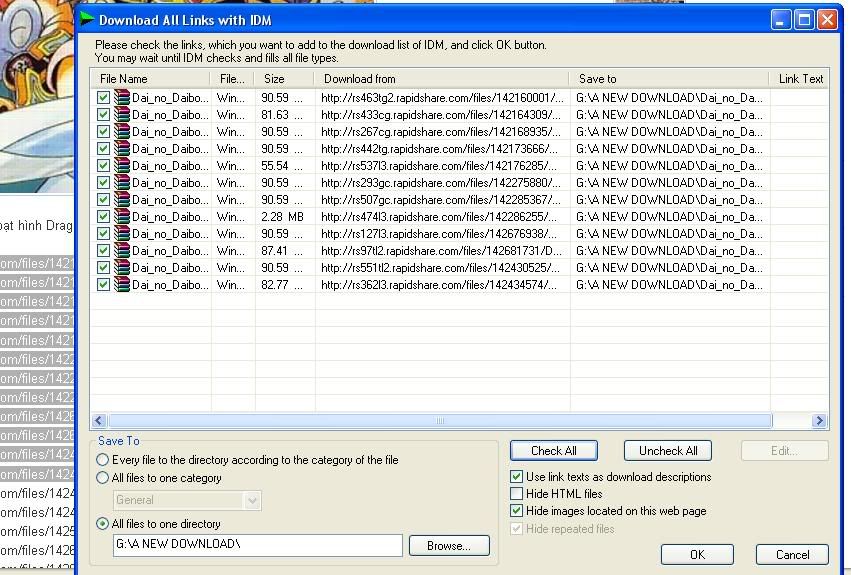Select the rs442tg.rapidshare.com link text
The height and width of the screenshot is (575, 851).
pos(439,149)
